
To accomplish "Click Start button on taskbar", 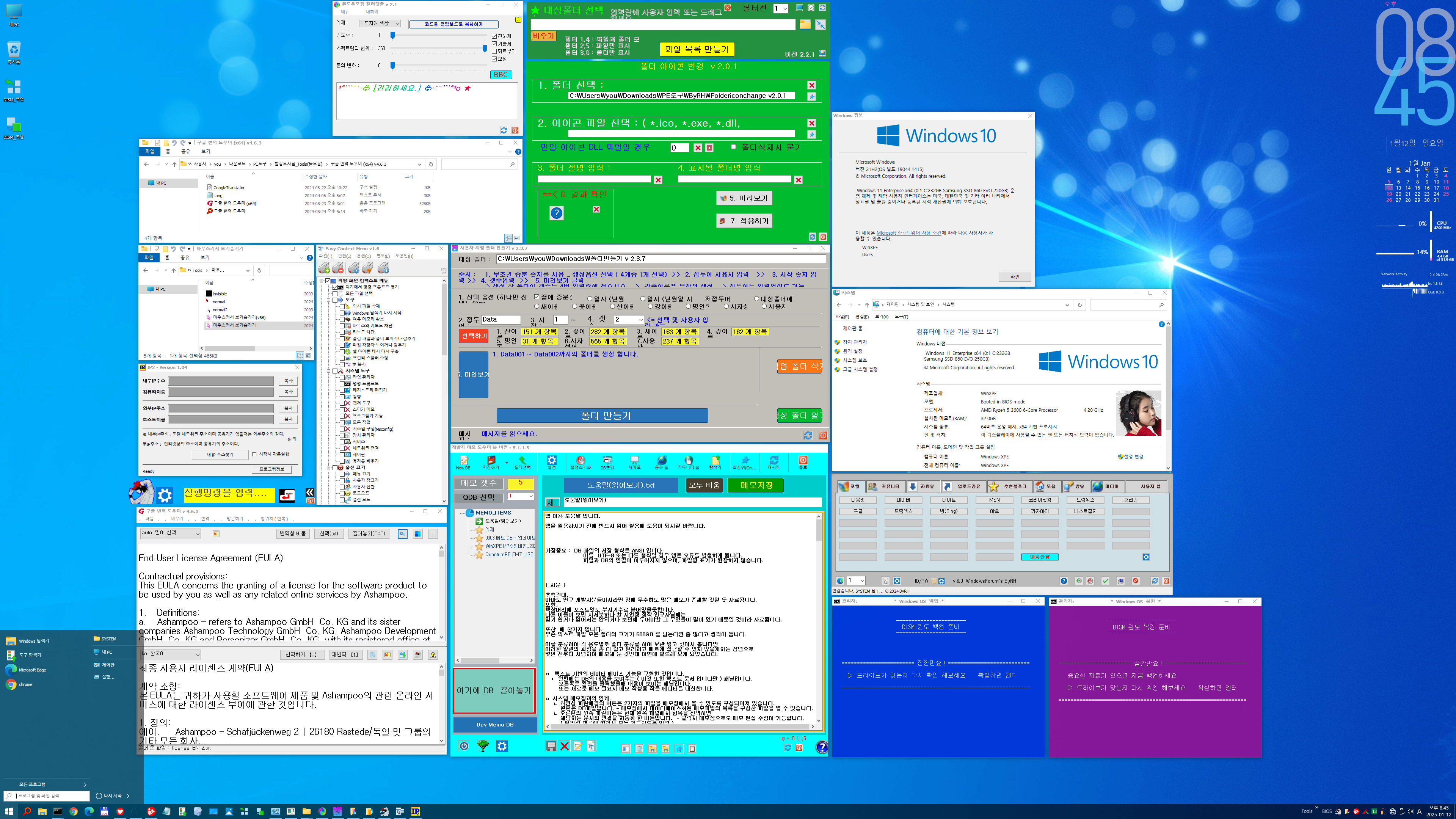I will click(x=9, y=811).
